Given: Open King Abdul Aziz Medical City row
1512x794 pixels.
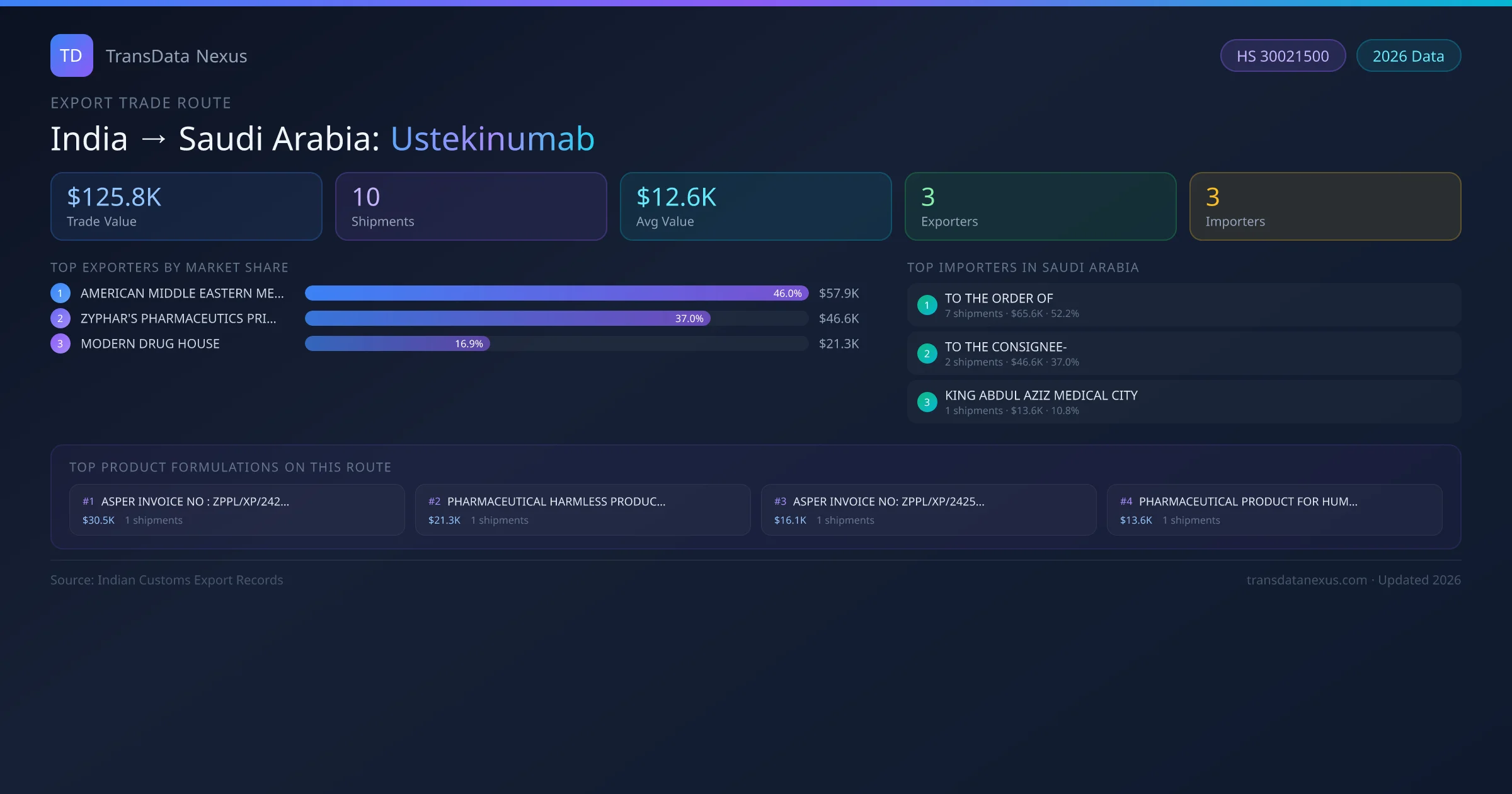Looking at the screenshot, I should [1183, 402].
